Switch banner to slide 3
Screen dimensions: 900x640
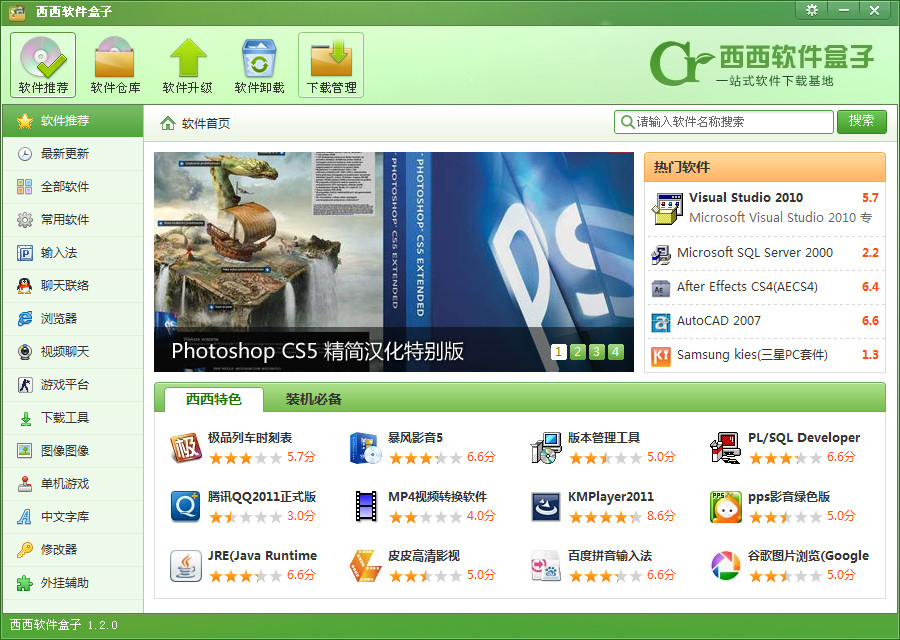point(596,352)
